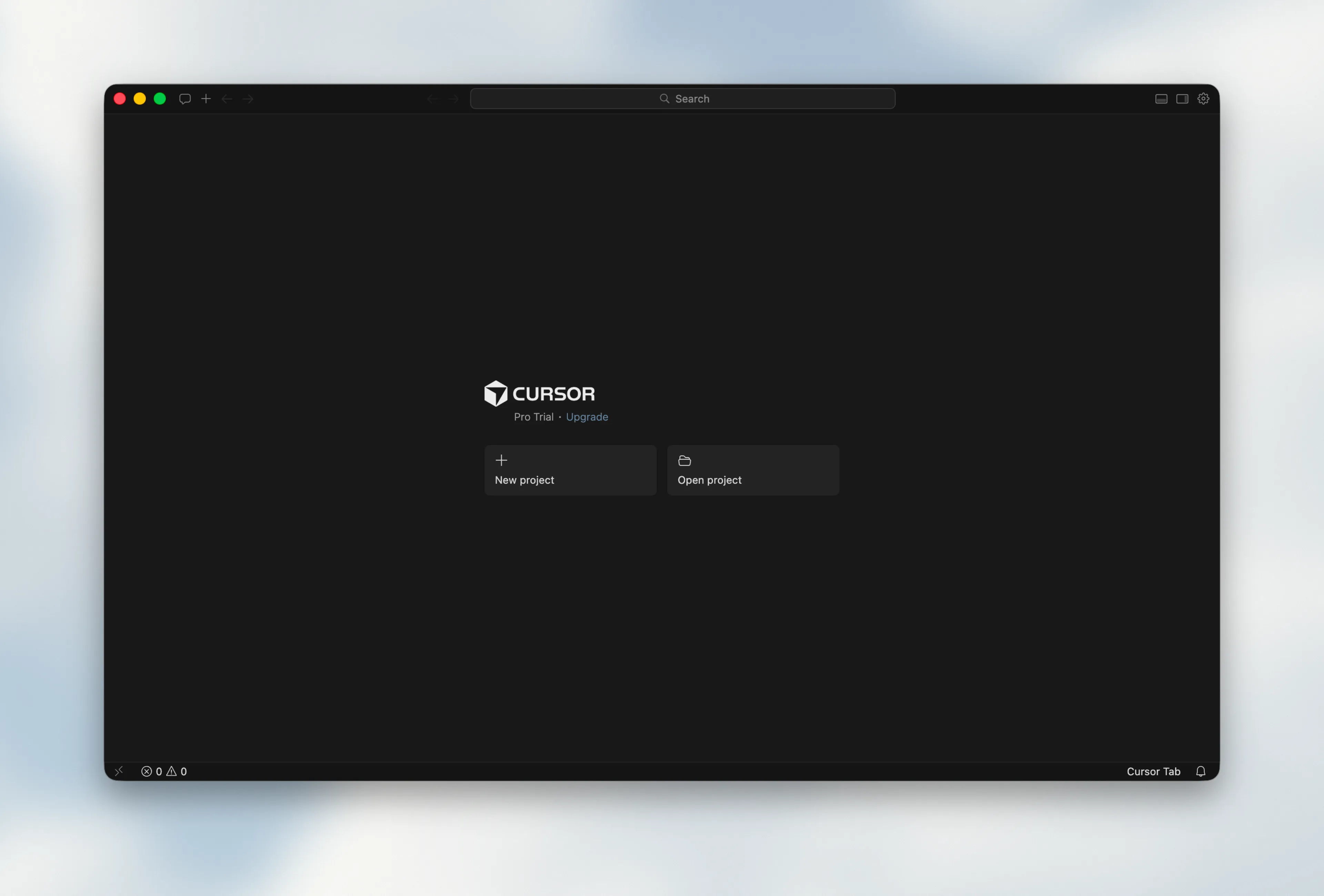Click the Pro Trial text
Viewport: 1324px width, 896px height.
point(533,417)
